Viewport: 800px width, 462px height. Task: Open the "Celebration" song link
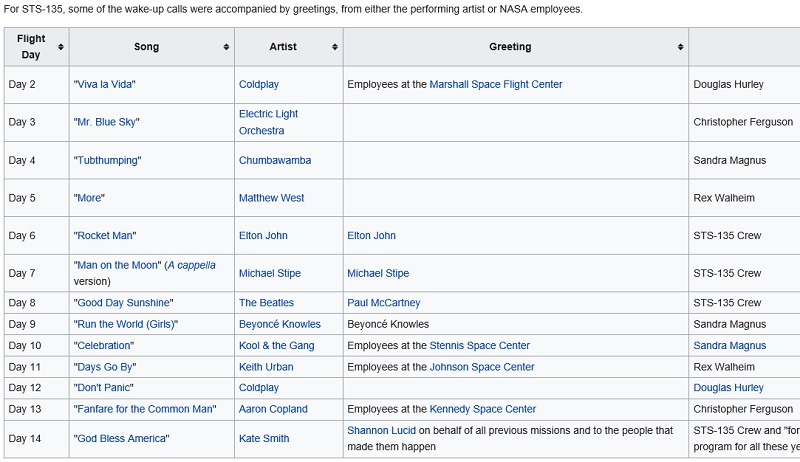(x=104, y=346)
